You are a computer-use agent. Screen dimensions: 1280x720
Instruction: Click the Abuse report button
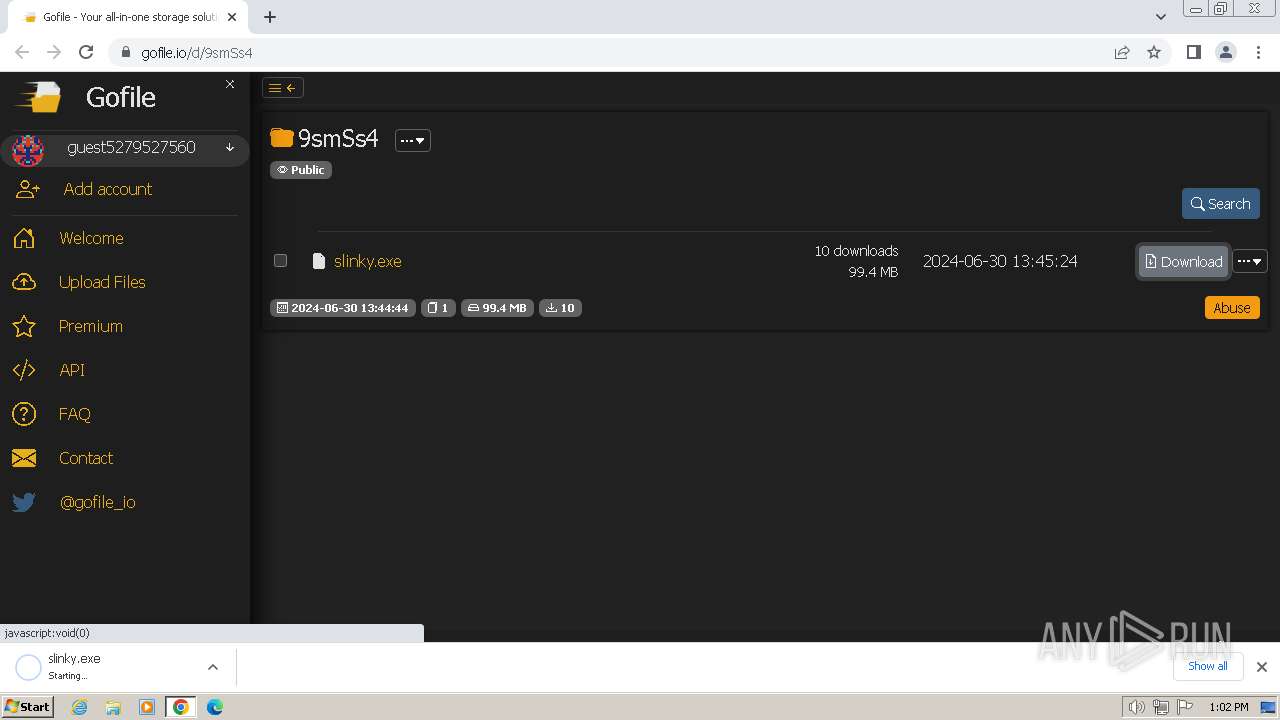click(1232, 308)
